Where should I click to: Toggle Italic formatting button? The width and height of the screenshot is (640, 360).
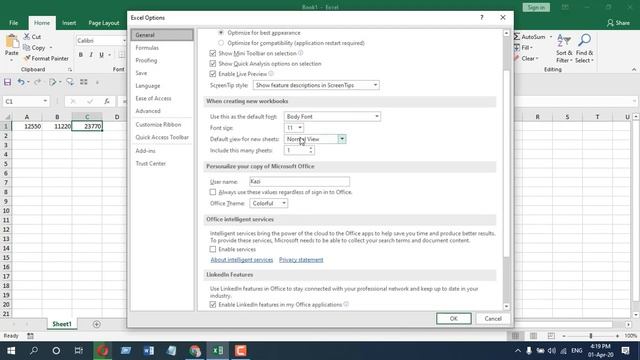click(x=91, y=55)
